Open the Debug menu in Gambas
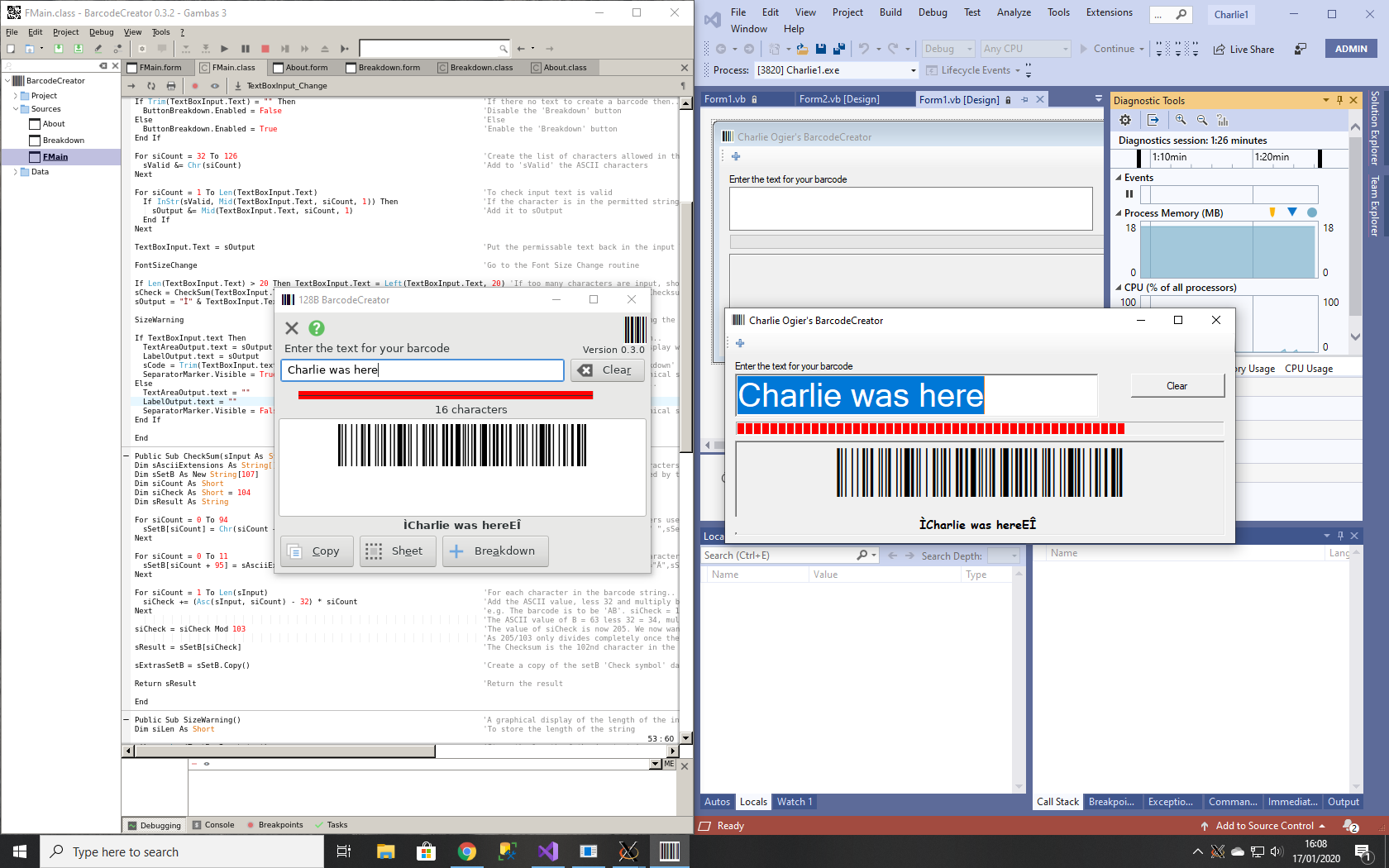Image resolution: width=1389 pixels, height=868 pixels. pos(101,32)
